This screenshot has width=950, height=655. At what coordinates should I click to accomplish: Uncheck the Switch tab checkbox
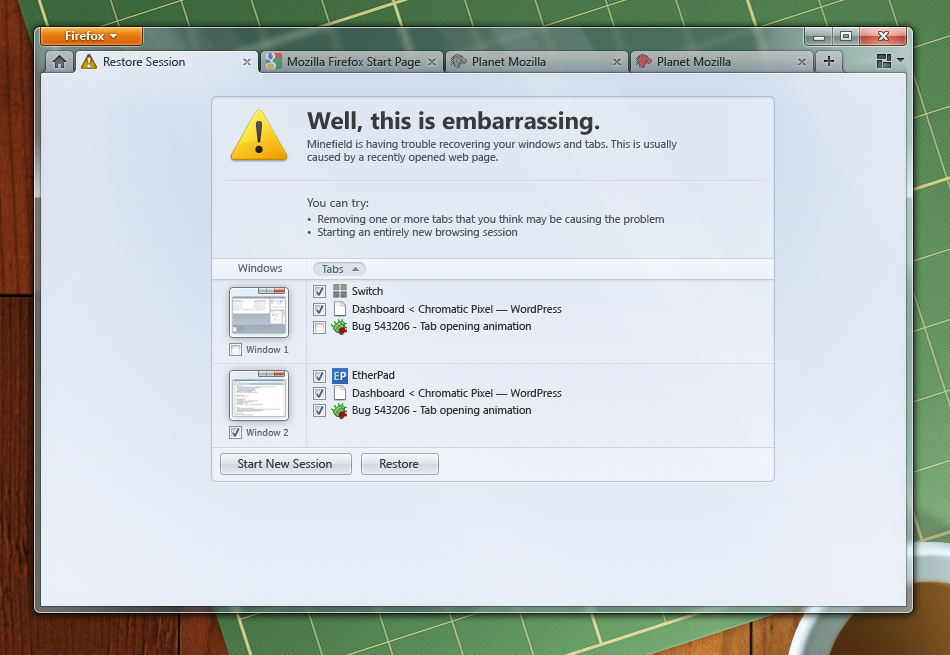click(319, 291)
